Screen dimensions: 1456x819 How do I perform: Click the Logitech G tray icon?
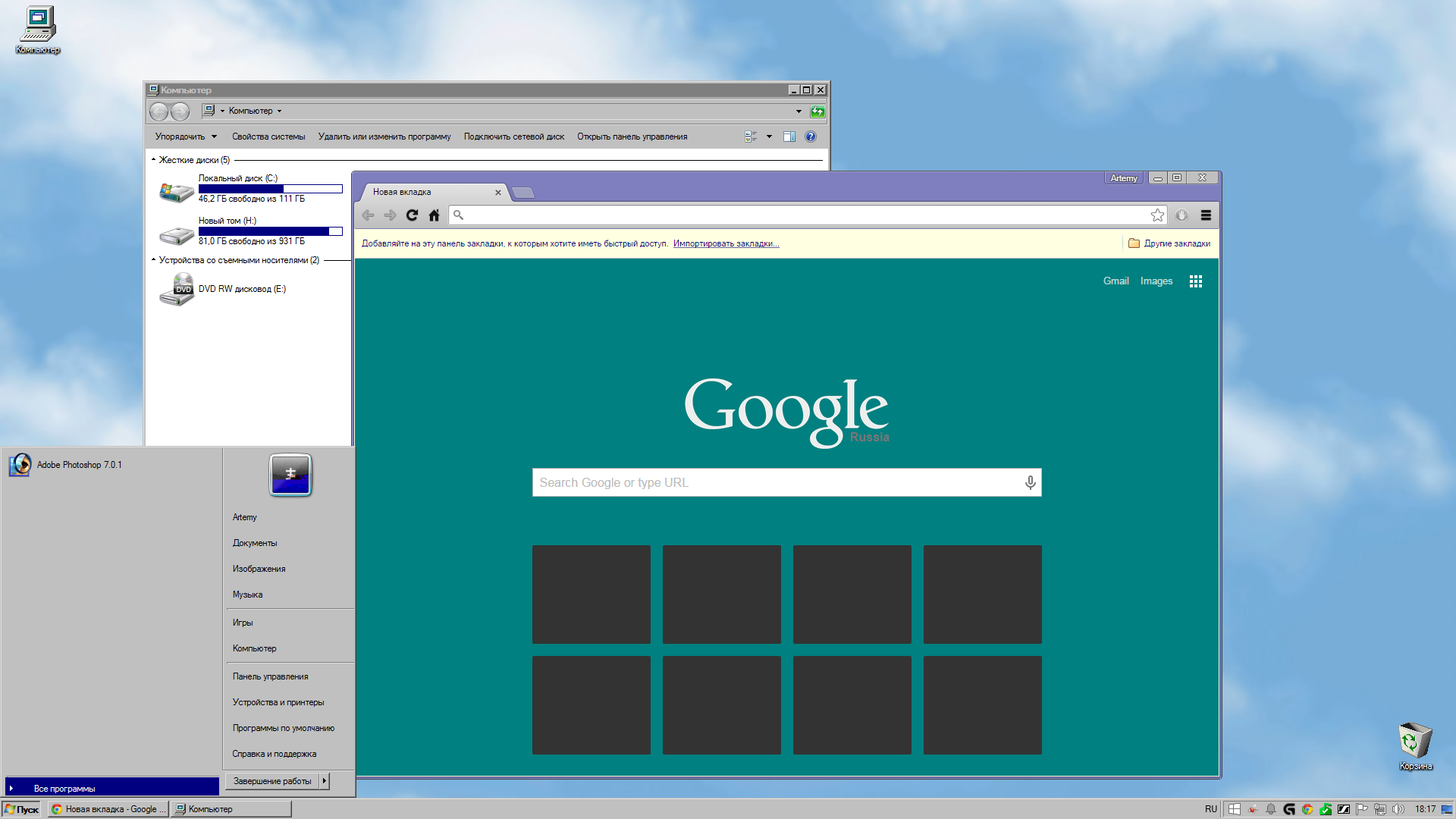[1289, 809]
